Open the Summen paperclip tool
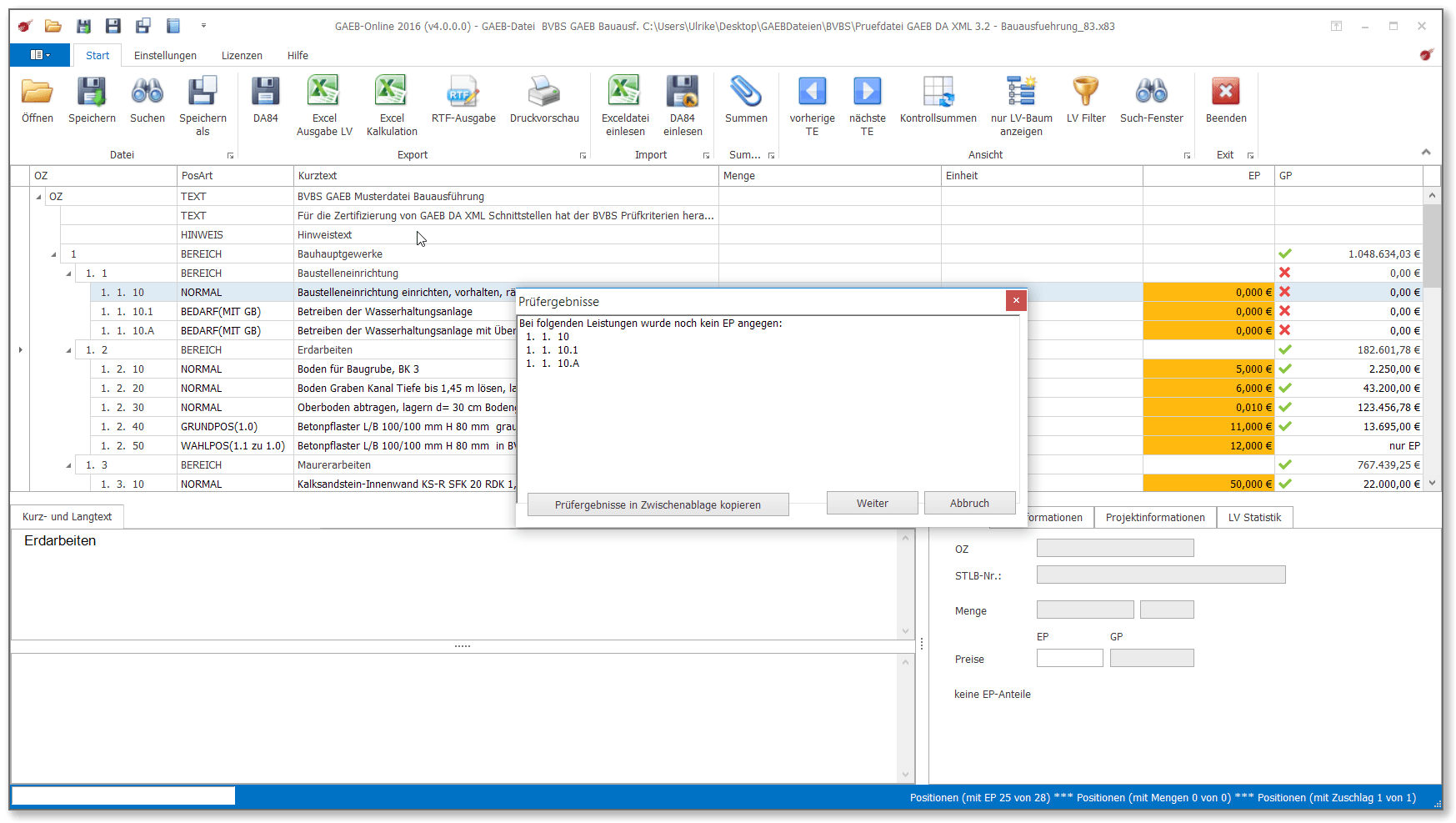This screenshot has width=1456, height=823. pyautogui.click(x=746, y=92)
